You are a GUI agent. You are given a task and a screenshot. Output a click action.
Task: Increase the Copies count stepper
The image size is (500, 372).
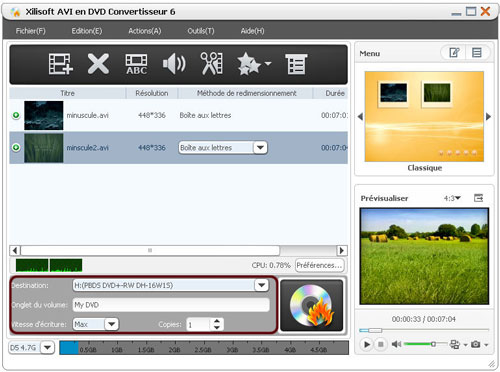tap(217, 321)
